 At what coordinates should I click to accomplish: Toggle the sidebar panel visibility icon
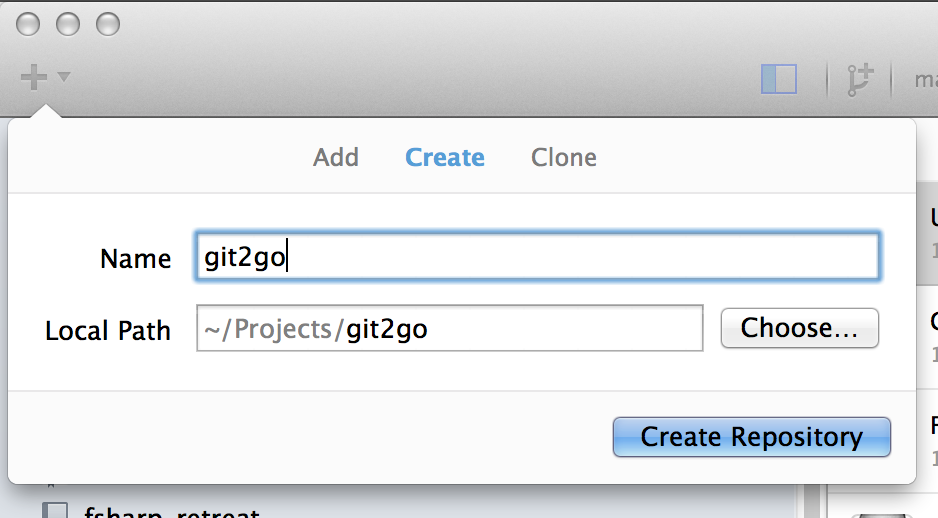click(x=778, y=79)
